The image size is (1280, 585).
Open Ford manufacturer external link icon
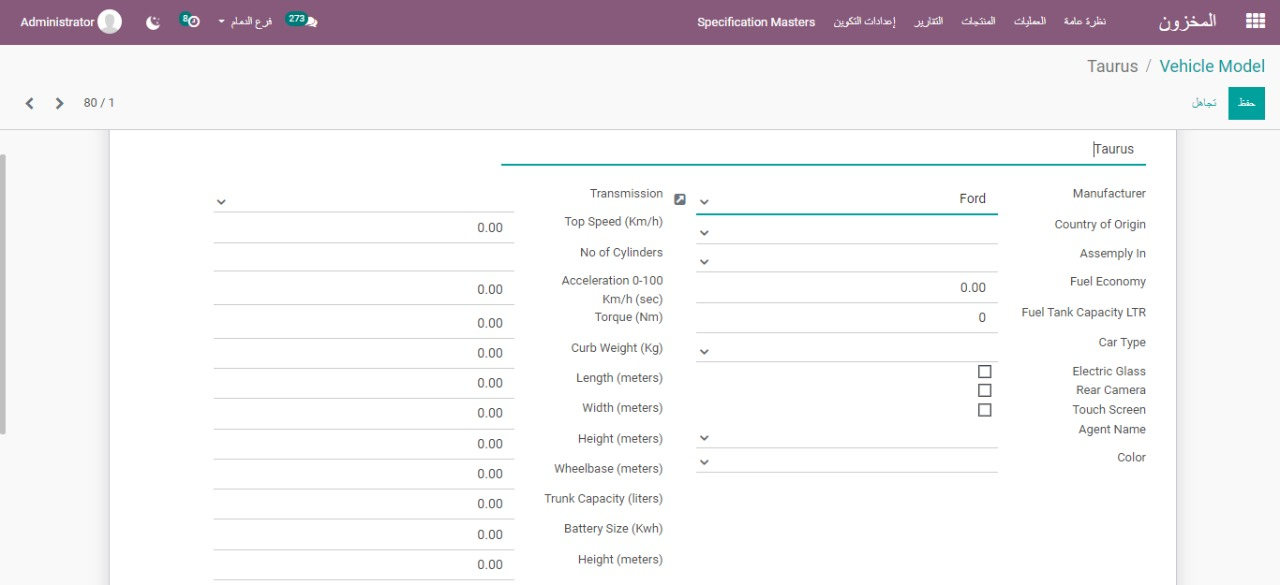pyautogui.click(x=680, y=199)
